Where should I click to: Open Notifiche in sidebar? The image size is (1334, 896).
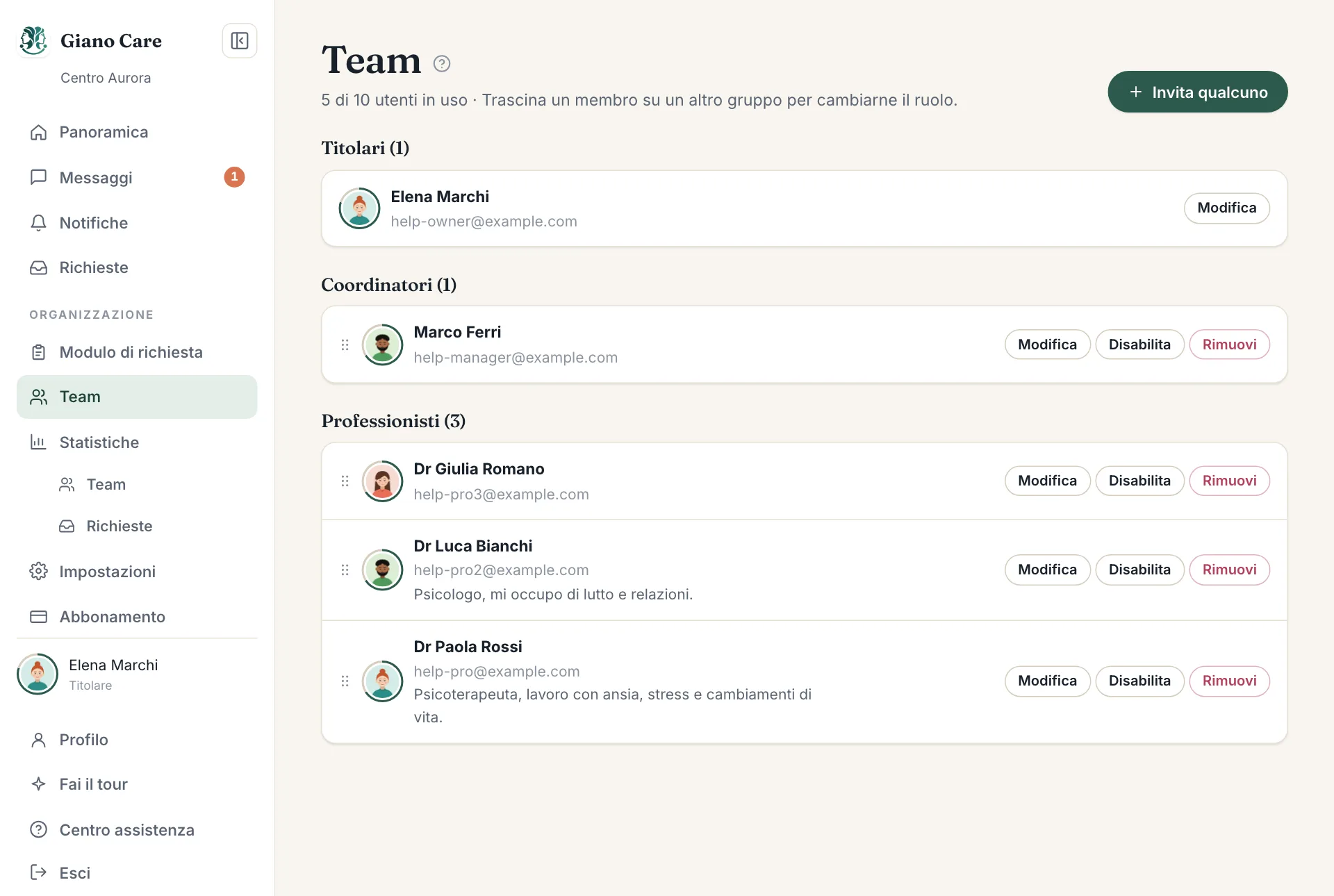pos(137,223)
